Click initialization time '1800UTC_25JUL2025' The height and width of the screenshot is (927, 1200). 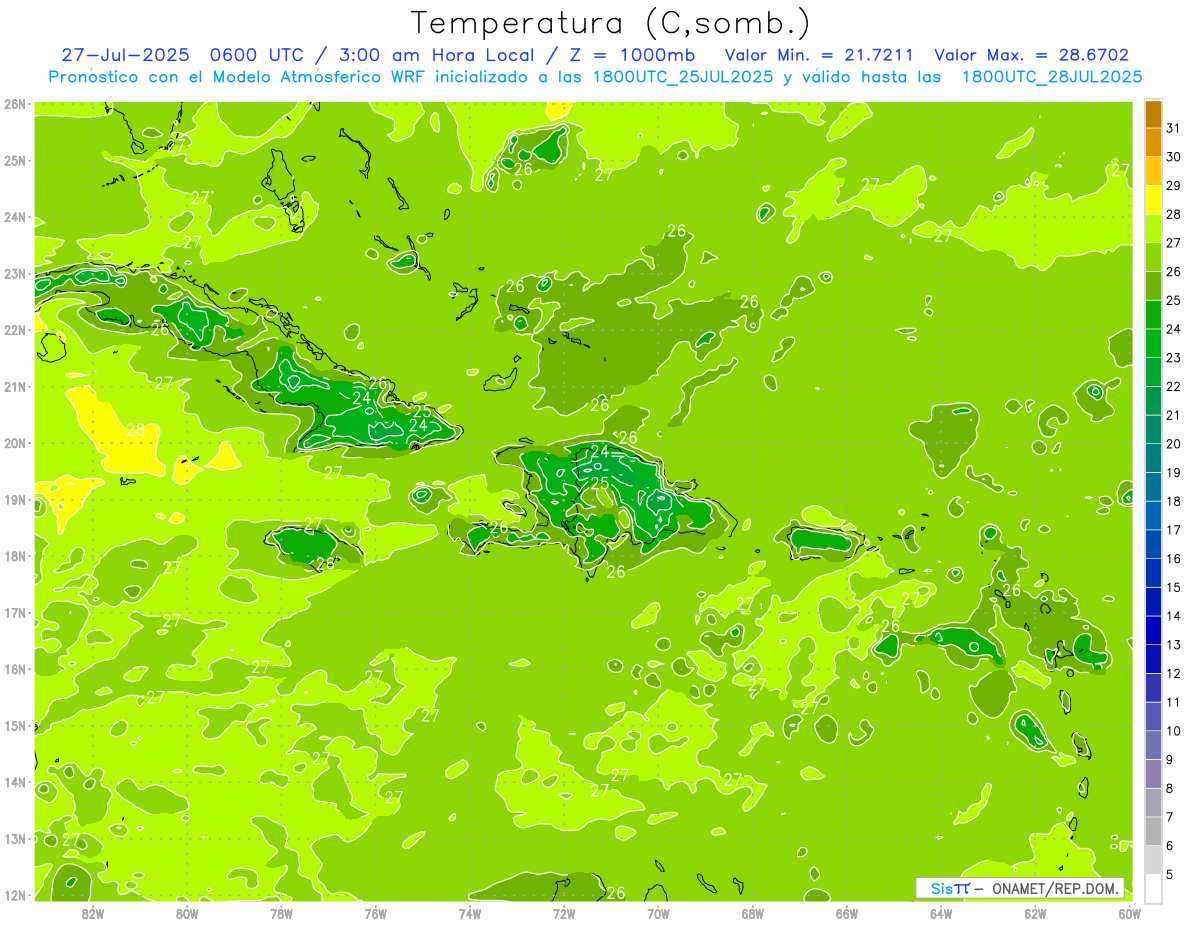click(x=683, y=77)
